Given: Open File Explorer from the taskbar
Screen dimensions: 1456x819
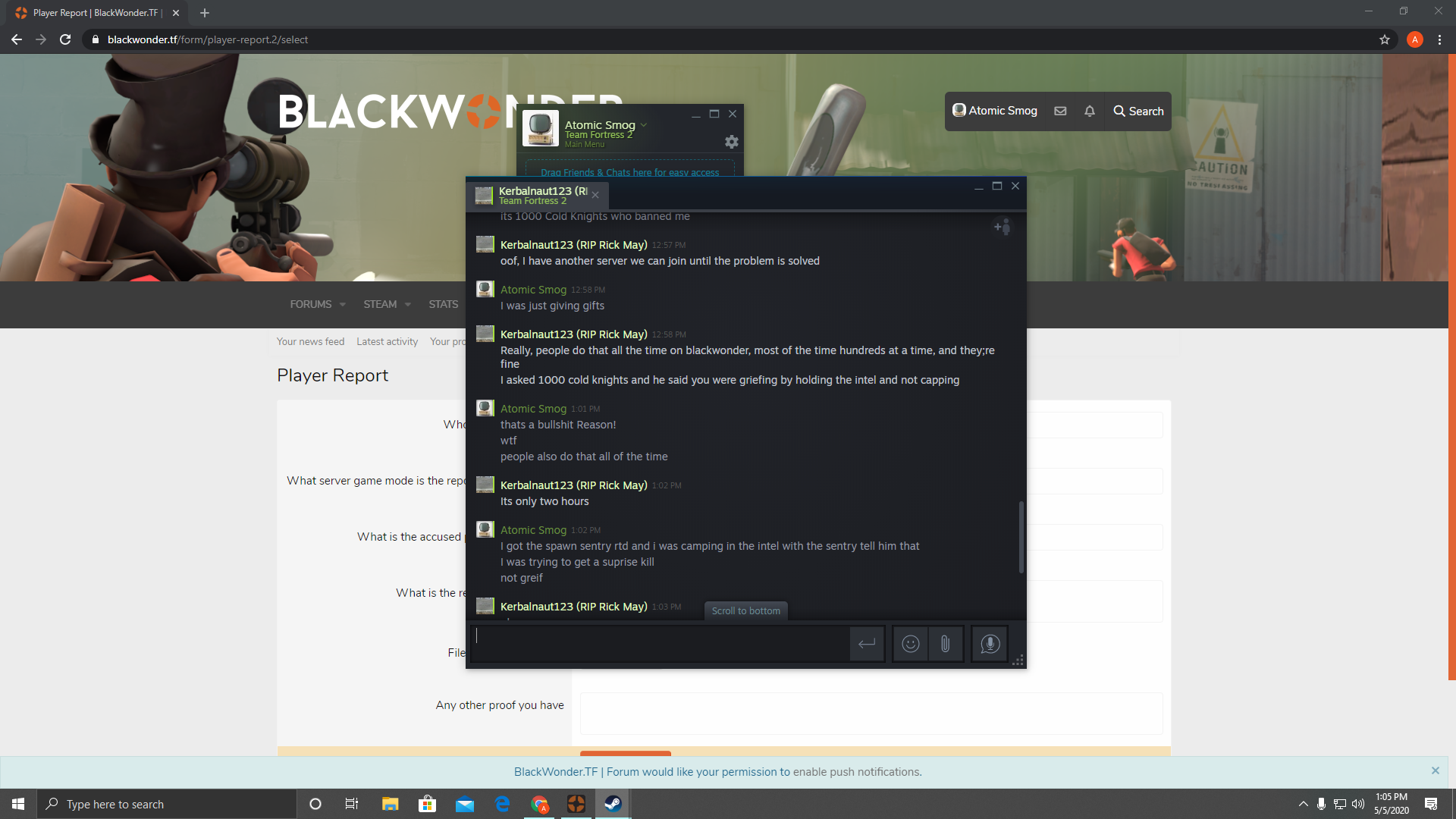Looking at the screenshot, I should click(390, 804).
